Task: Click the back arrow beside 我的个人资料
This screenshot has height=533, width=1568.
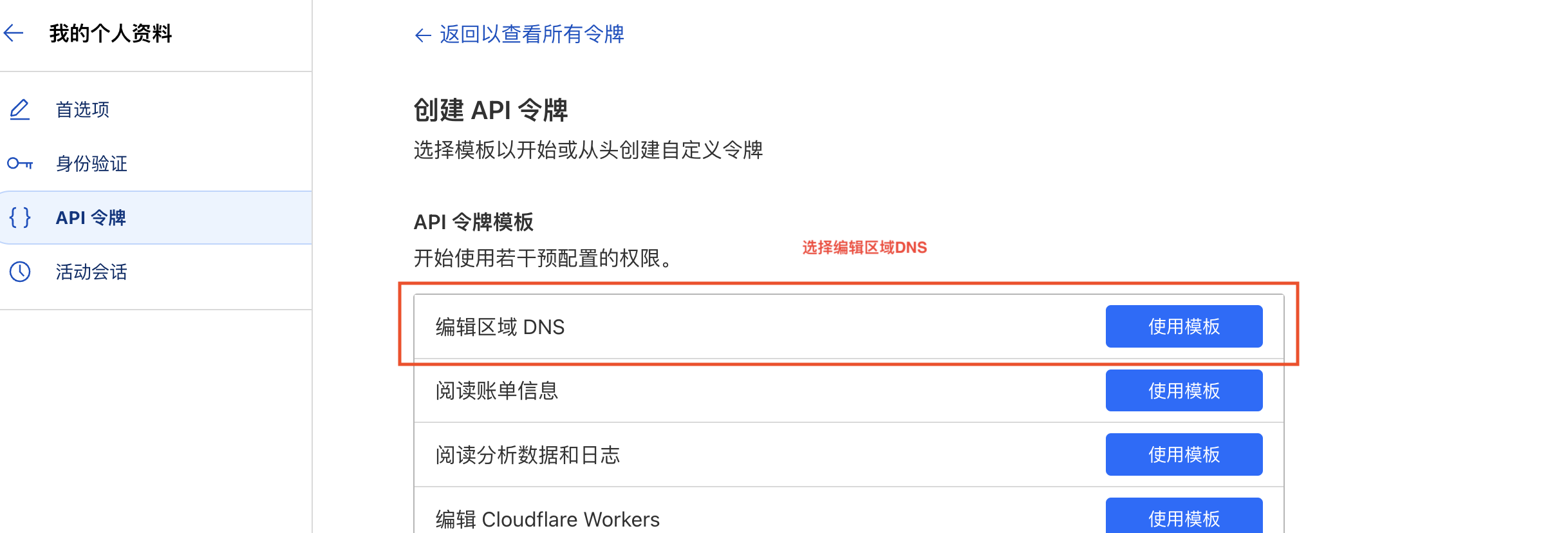Action: click(14, 33)
